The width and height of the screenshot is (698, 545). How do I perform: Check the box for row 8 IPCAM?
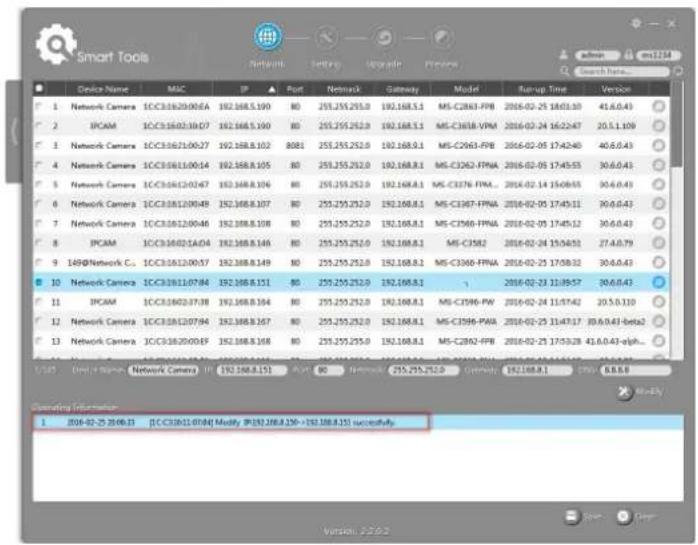coord(39,243)
